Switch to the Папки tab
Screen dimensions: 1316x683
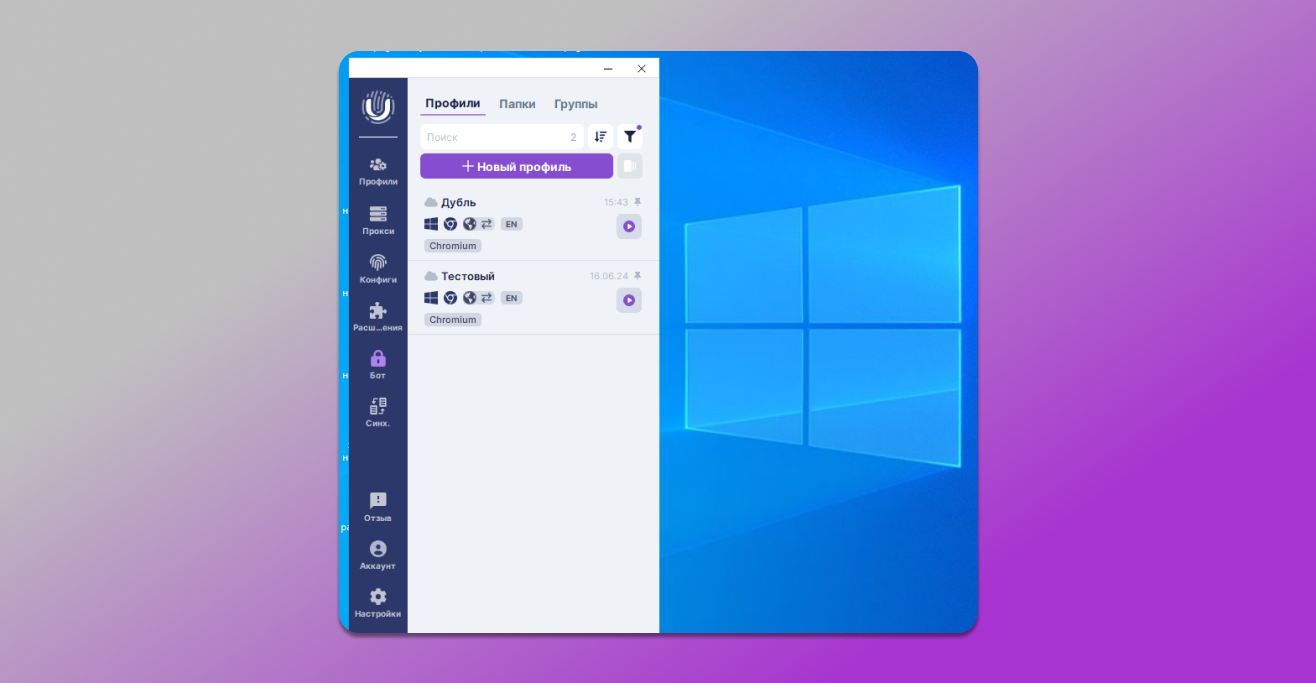coord(517,104)
